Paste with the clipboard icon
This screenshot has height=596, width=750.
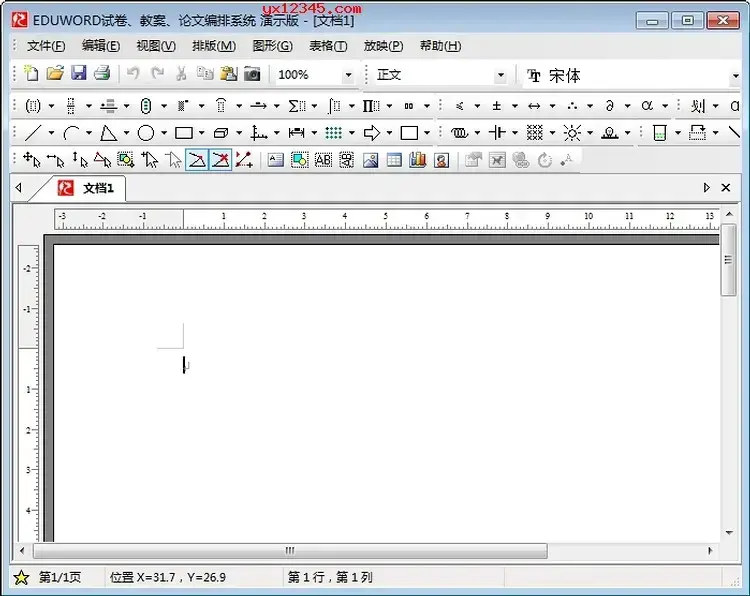point(229,74)
